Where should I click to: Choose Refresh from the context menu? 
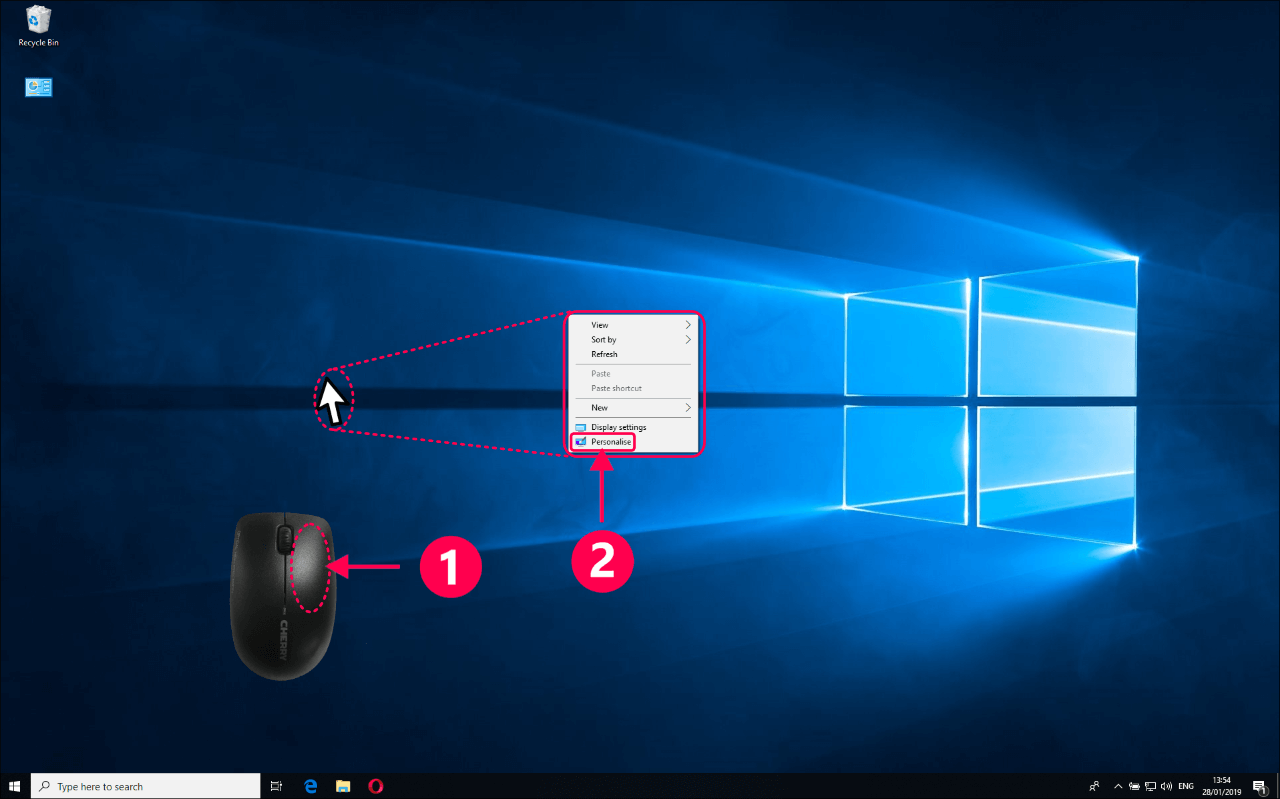(x=604, y=355)
